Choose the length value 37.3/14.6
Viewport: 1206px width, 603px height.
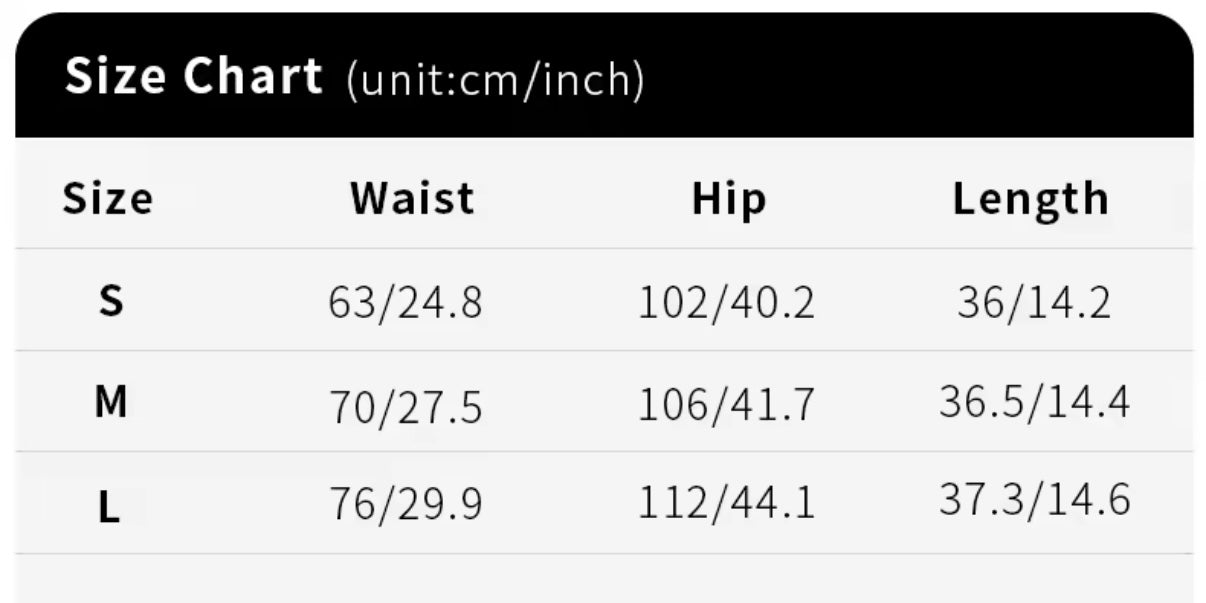click(1034, 499)
